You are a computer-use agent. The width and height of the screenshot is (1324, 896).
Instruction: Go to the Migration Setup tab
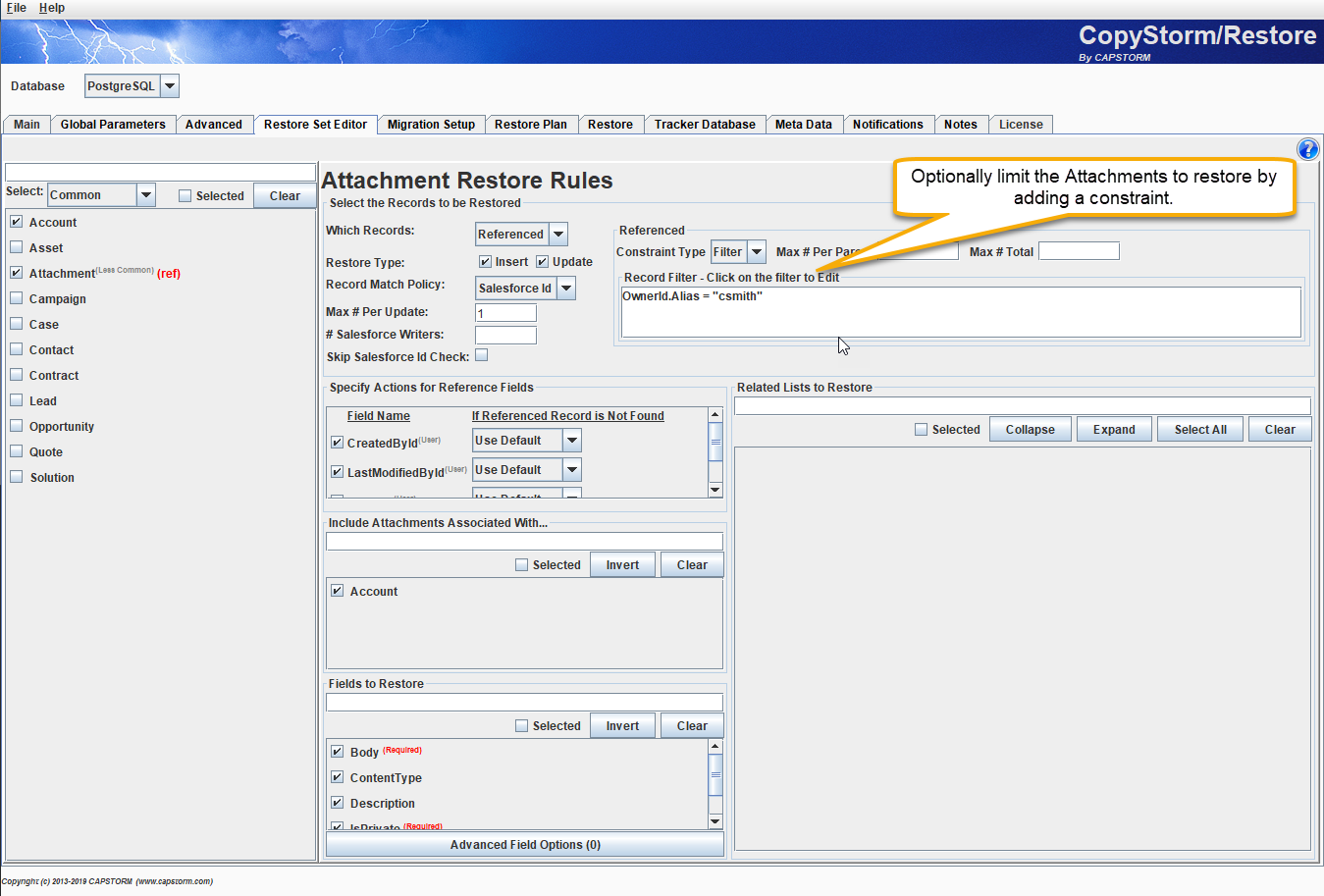pos(431,125)
